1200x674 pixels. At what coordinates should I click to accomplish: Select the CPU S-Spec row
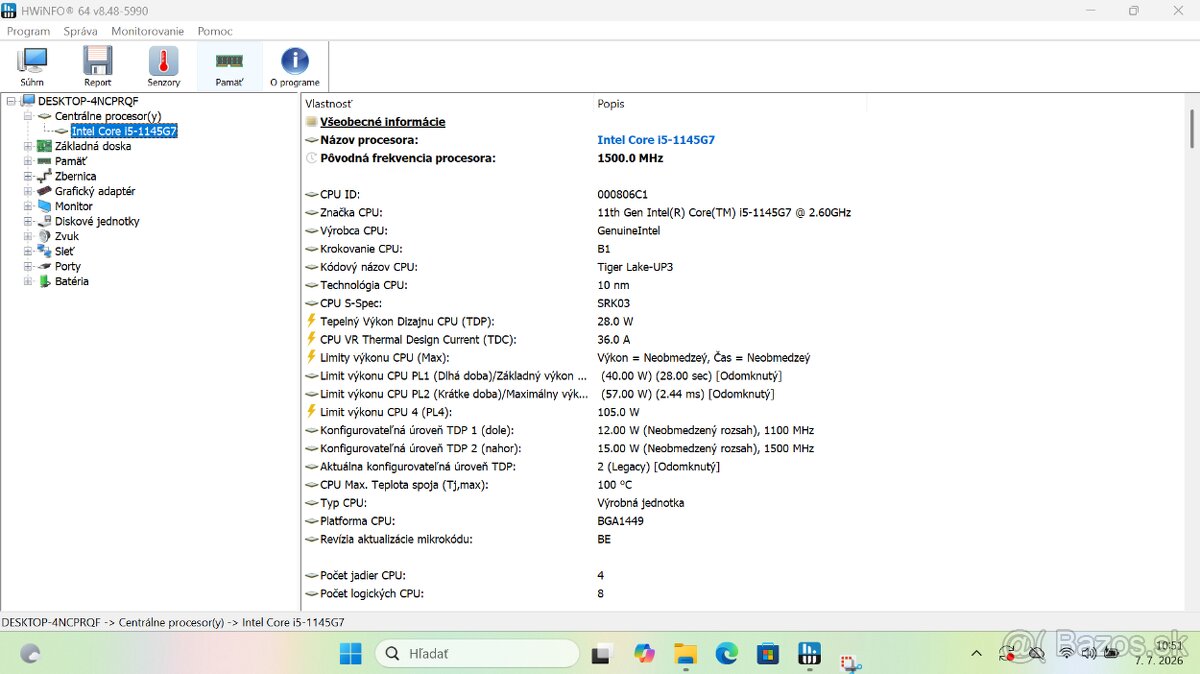[x=743, y=303]
